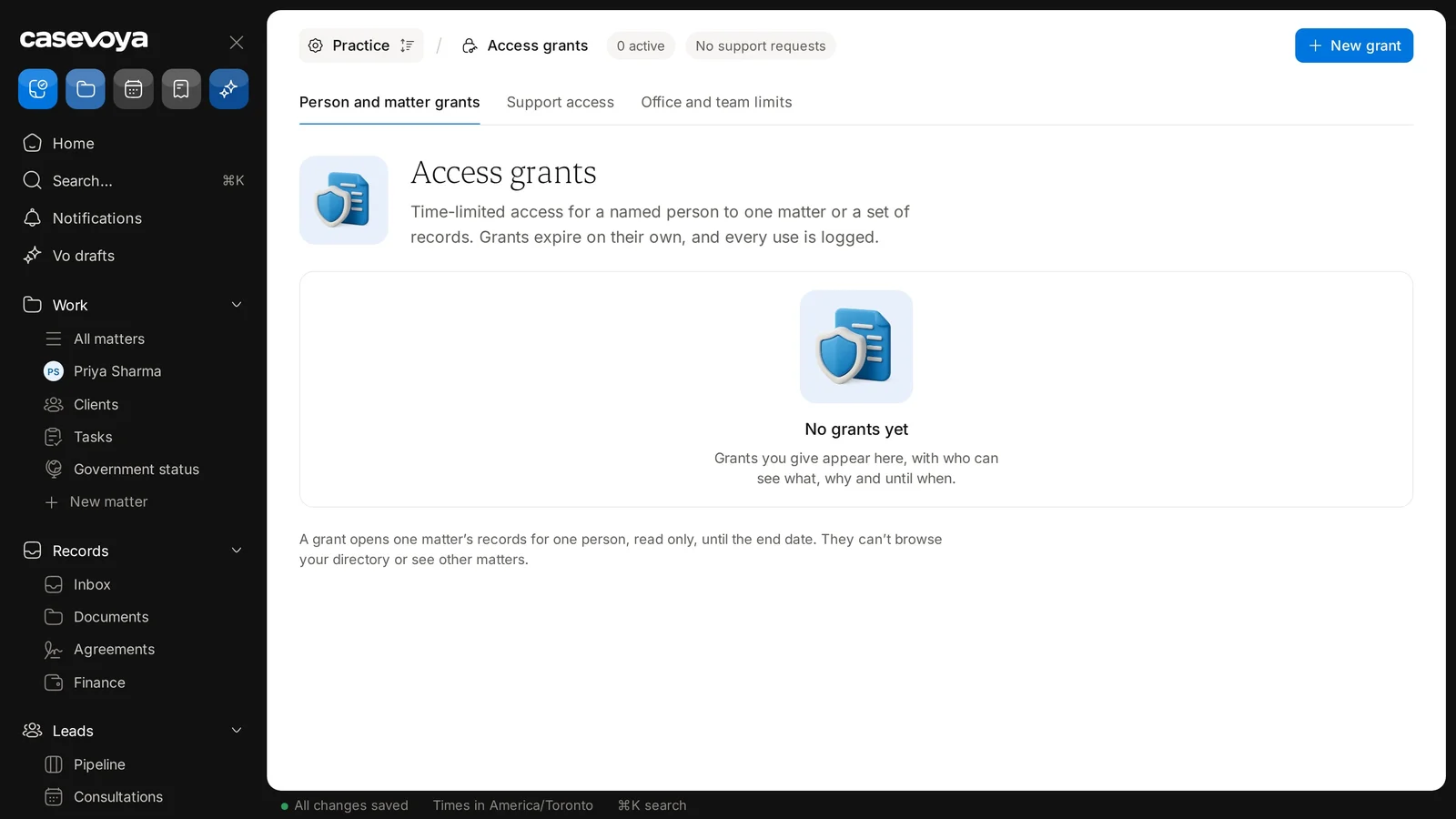Click the No grants yet heading
The image size is (1456, 819).
point(856,430)
